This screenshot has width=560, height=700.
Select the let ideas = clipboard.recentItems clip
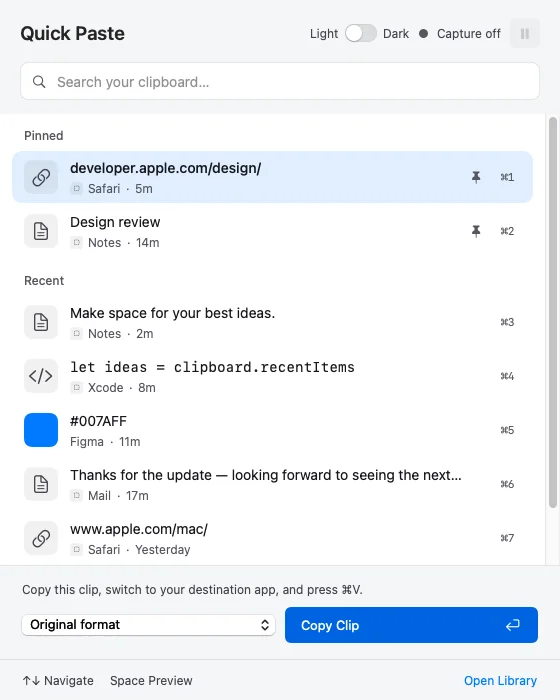click(212, 367)
